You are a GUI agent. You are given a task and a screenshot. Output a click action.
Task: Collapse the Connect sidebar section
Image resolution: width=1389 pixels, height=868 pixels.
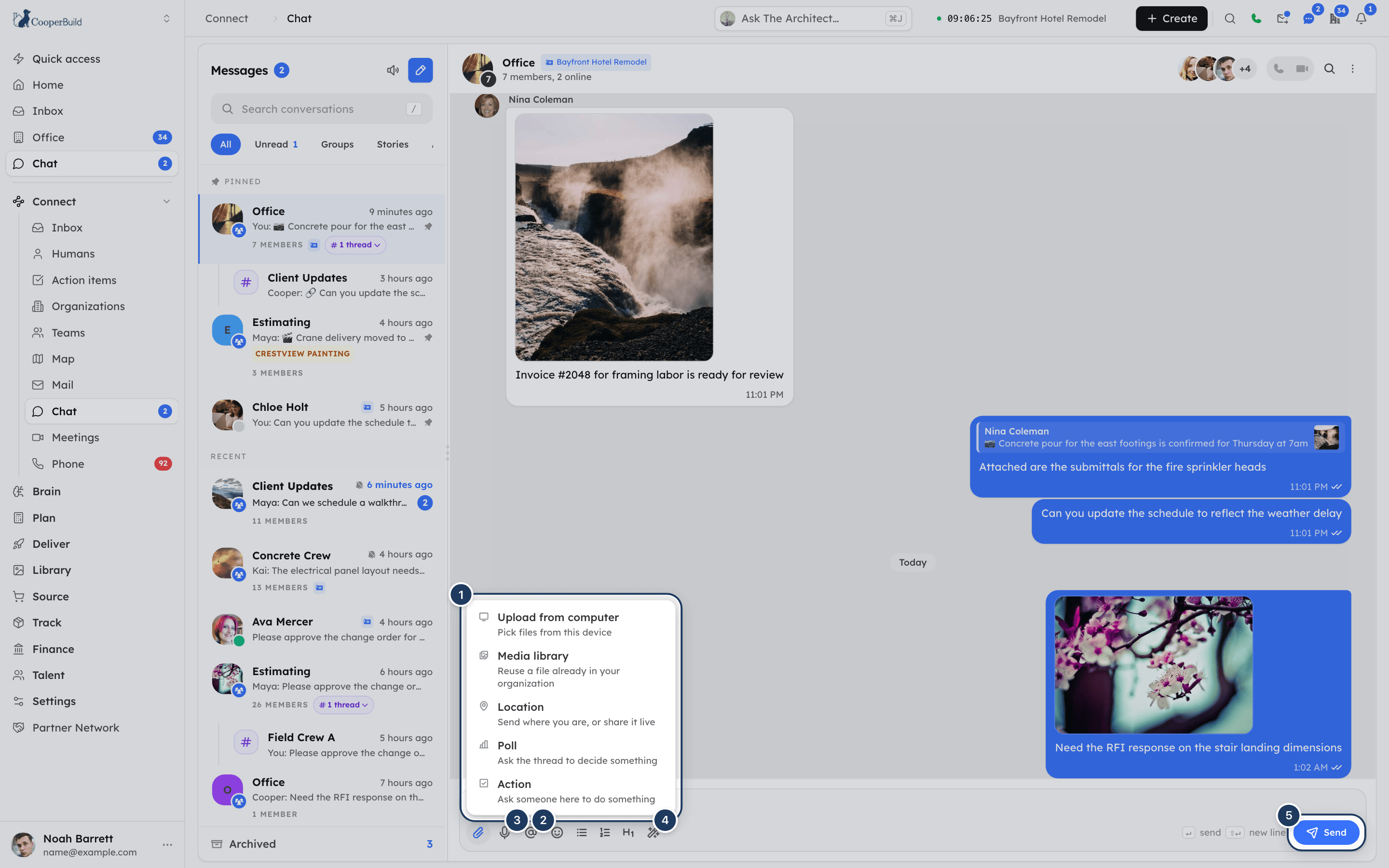coord(166,202)
